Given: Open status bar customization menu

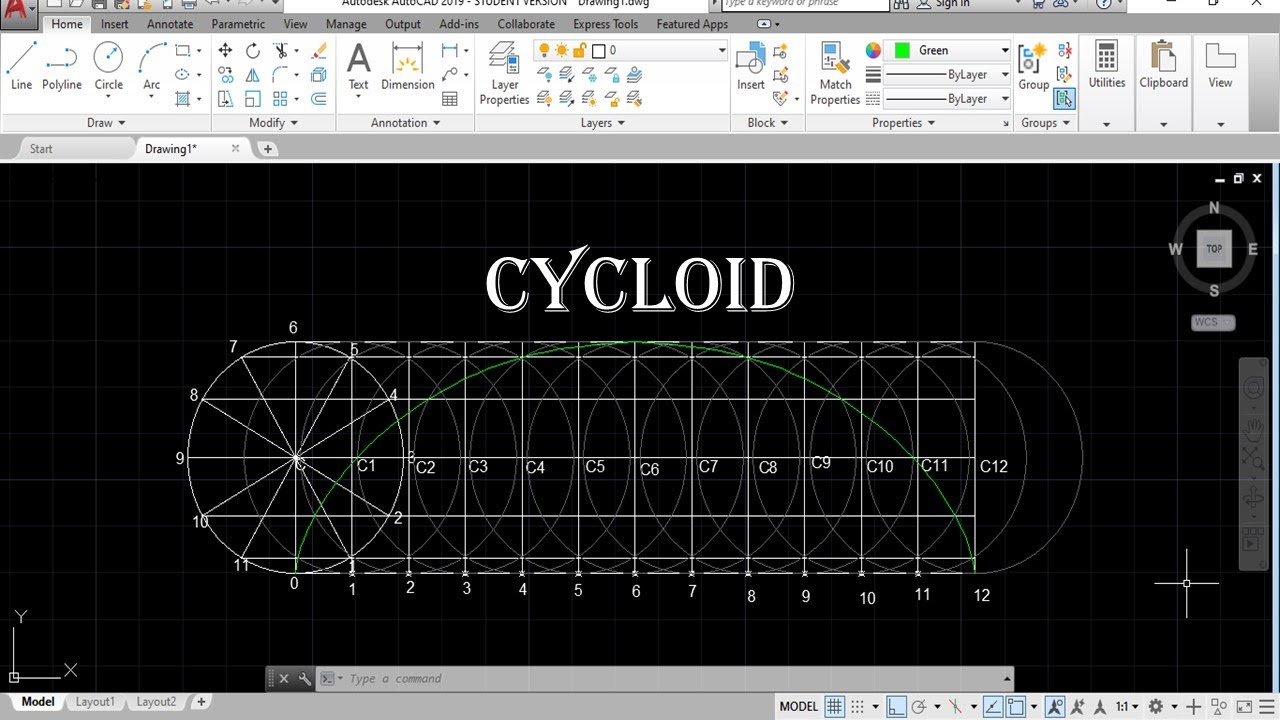Looking at the screenshot, I should [1266, 706].
